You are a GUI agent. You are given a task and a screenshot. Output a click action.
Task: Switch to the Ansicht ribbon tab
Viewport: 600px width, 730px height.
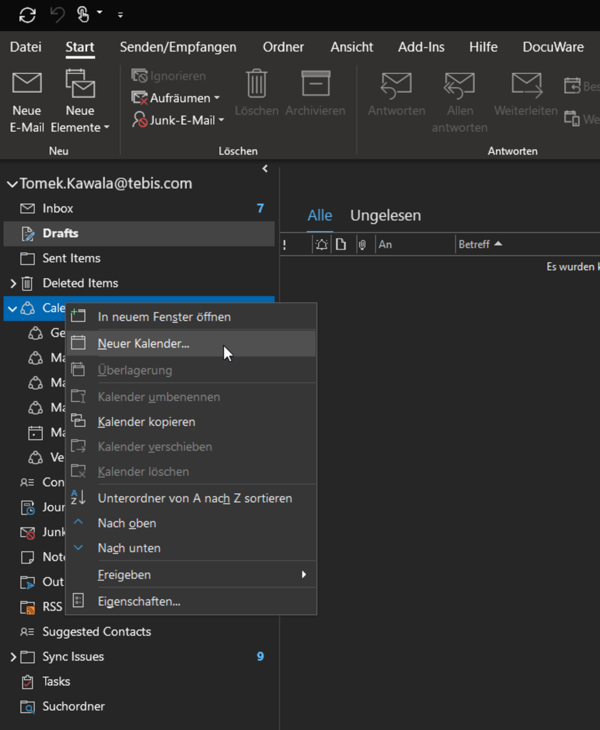tap(350, 47)
